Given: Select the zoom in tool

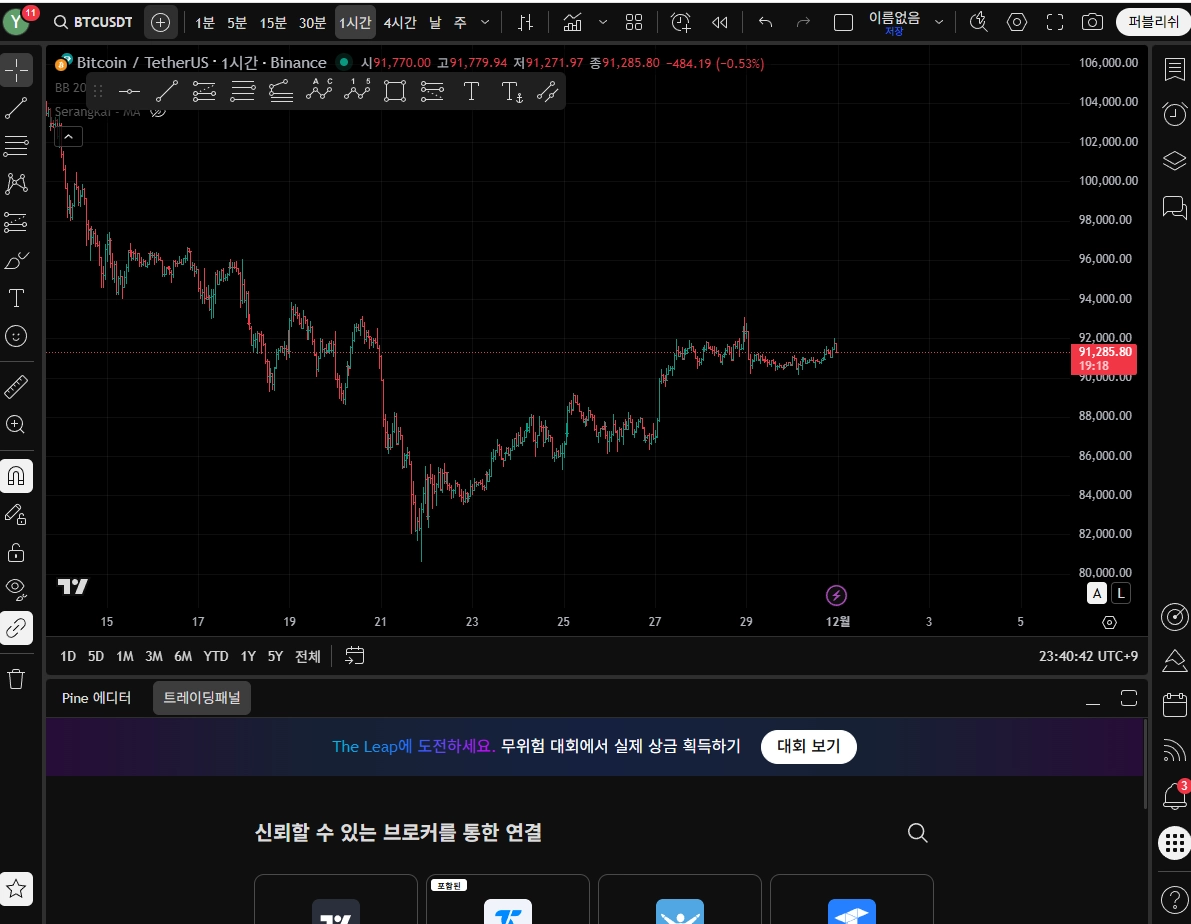Looking at the screenshot, I should [17, 424].
